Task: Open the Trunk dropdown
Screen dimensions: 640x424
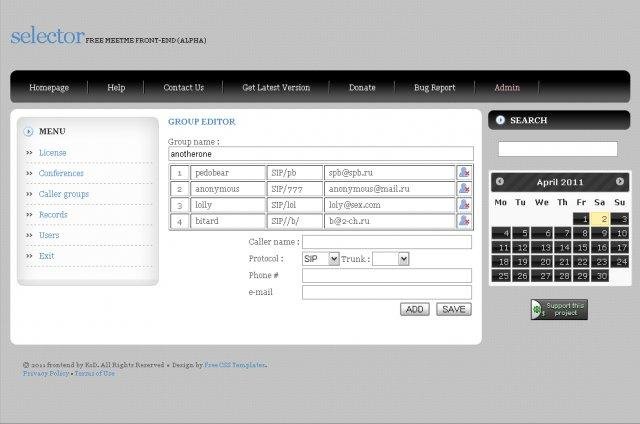Action: [x=391, y=259]
